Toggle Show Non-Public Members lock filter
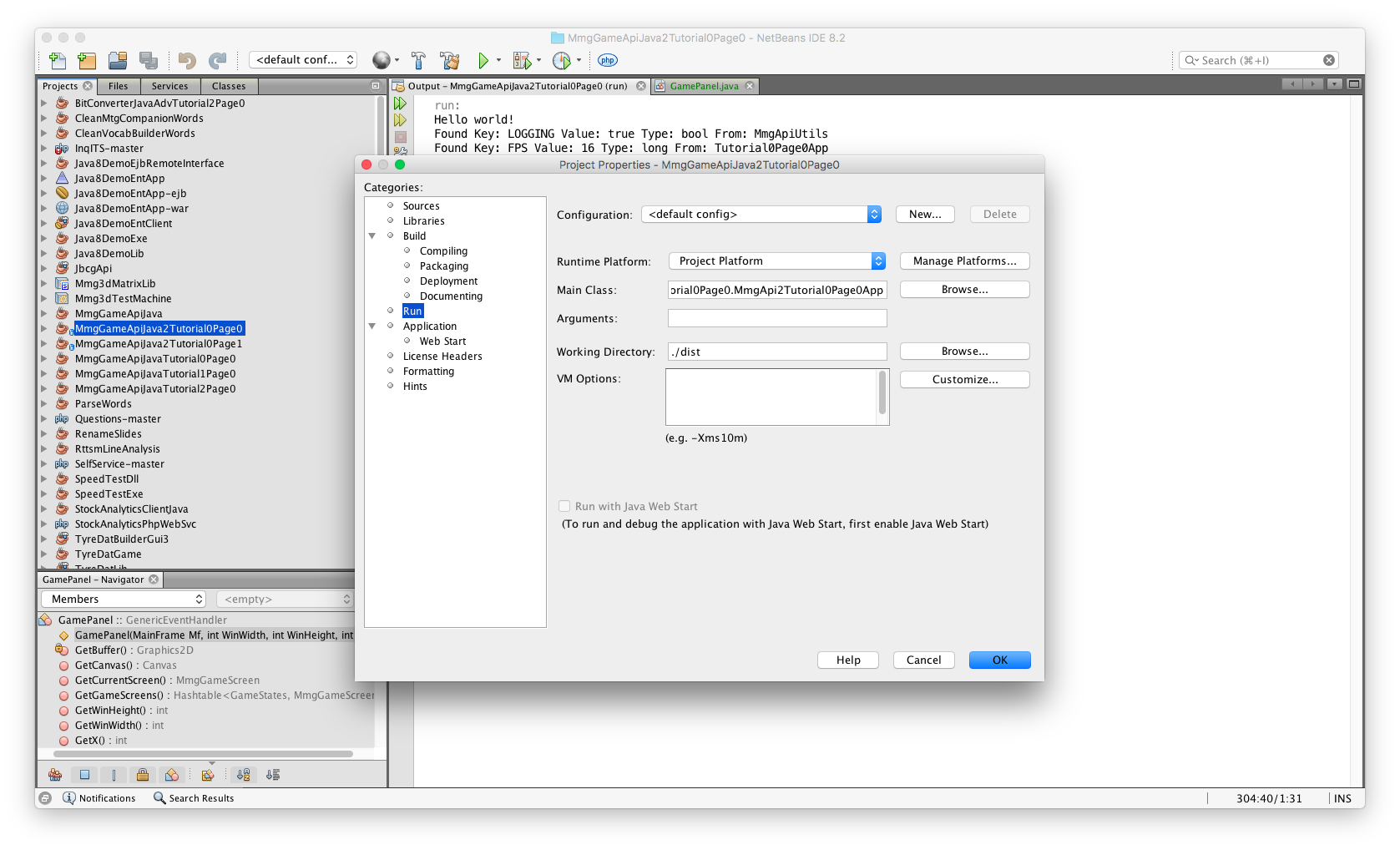This screenshot has height=850, width=1400. [x=143, y=775]
